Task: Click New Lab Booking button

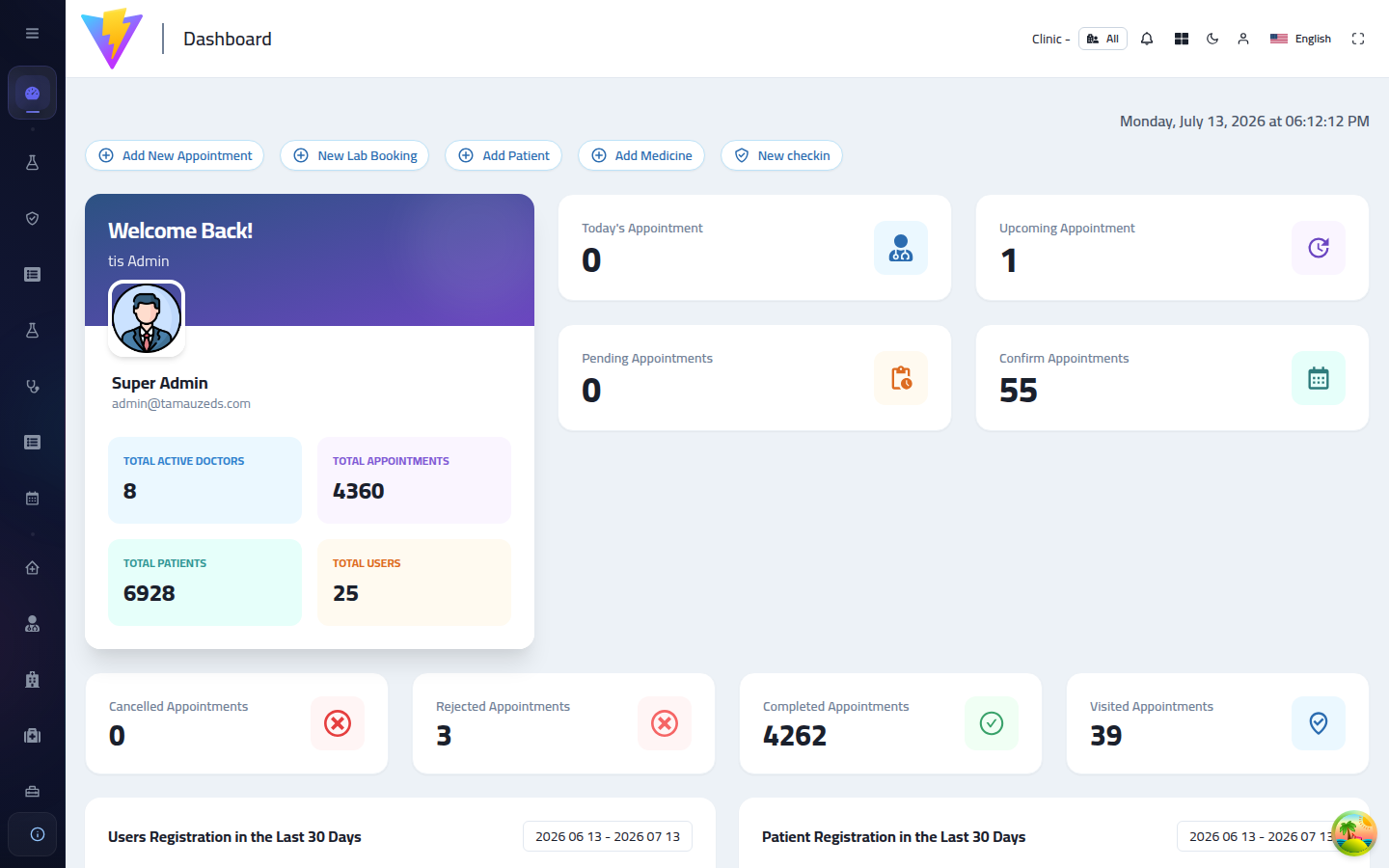Action: pos(355,155)
